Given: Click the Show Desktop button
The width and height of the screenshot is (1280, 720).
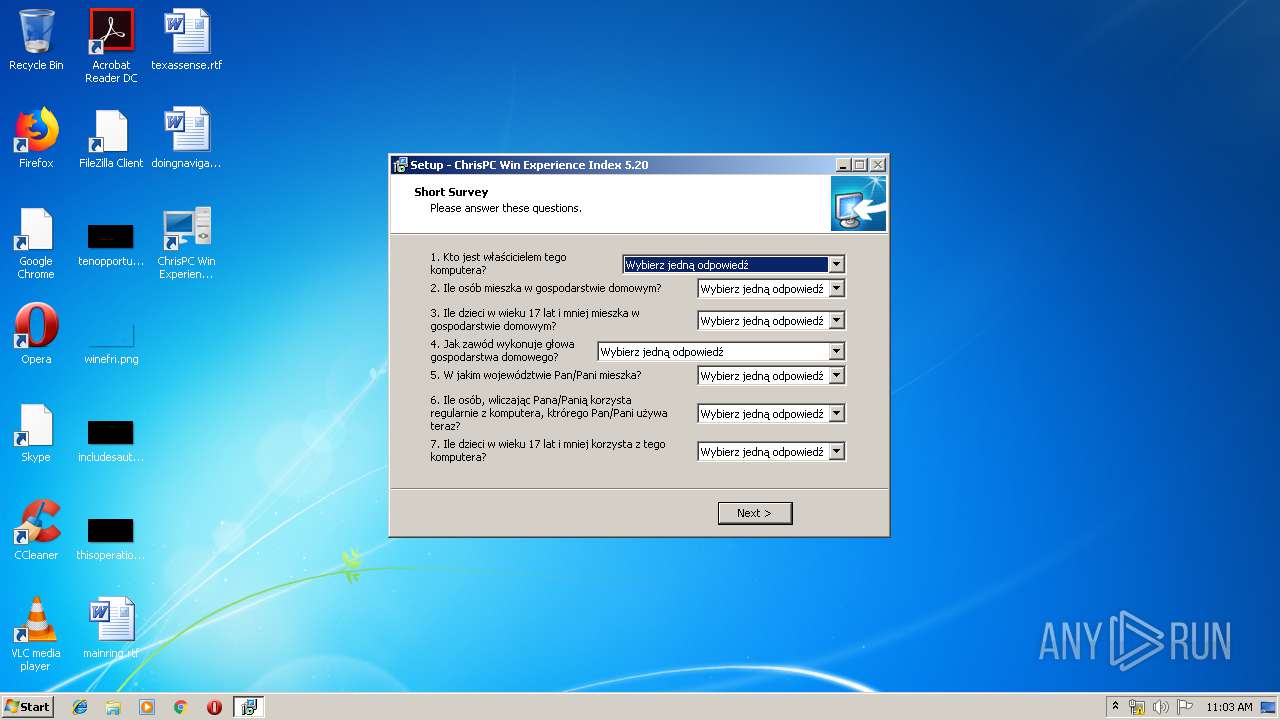Looking at the screenshot, I should 1268,707.
